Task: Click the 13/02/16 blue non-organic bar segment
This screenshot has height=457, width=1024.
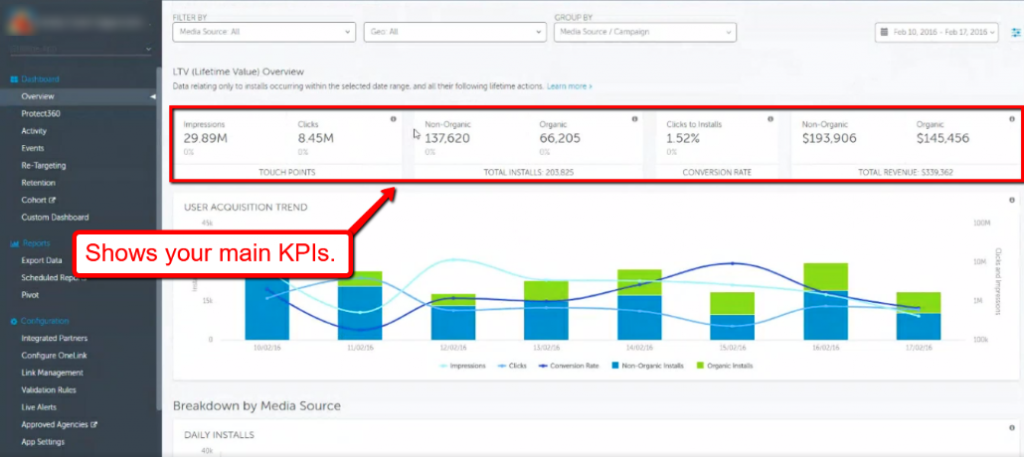Action: pos(546,320)
